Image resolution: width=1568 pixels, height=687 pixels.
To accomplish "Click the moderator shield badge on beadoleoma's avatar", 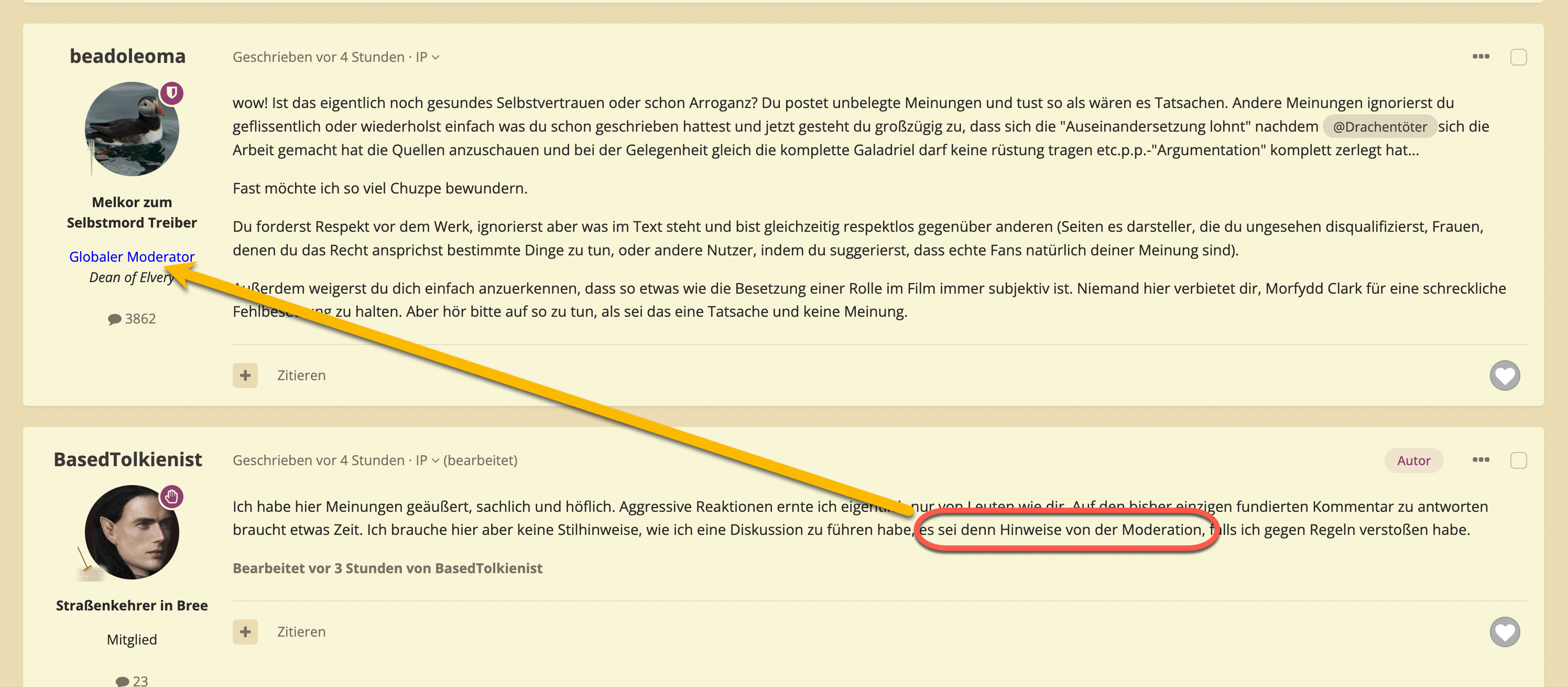I will pos(172,93).
